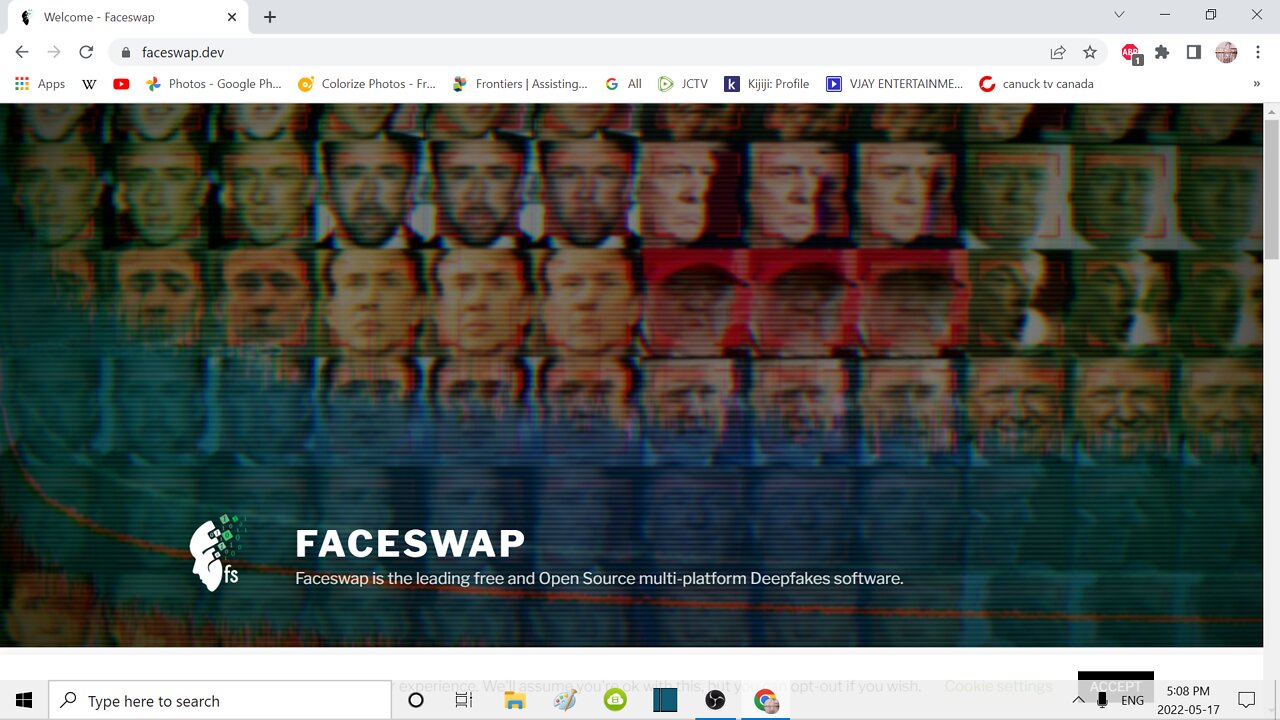1280x720 pixels.
Task: Open the tab search dropdown arrow
Action: point(1119,15)
